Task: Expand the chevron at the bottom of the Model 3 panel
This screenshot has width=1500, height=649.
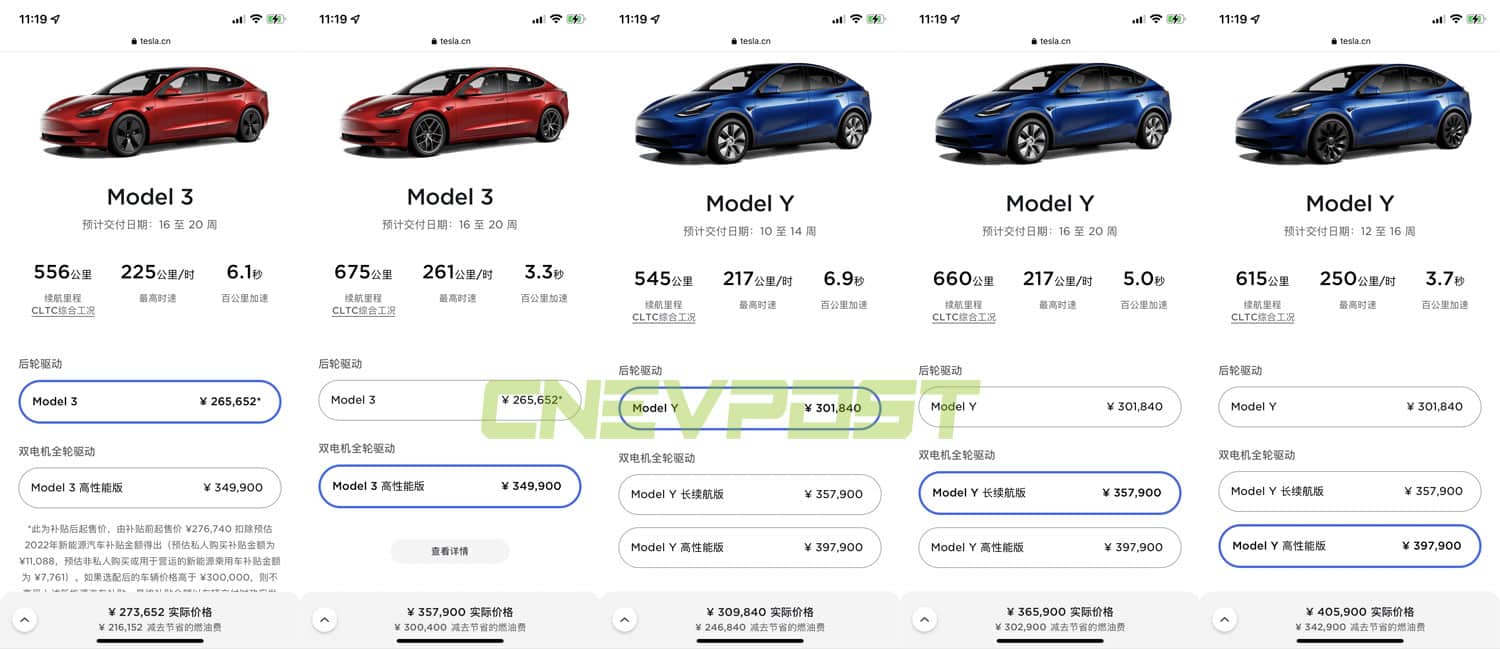Action: pyautogui.click(x=24, y=619)
